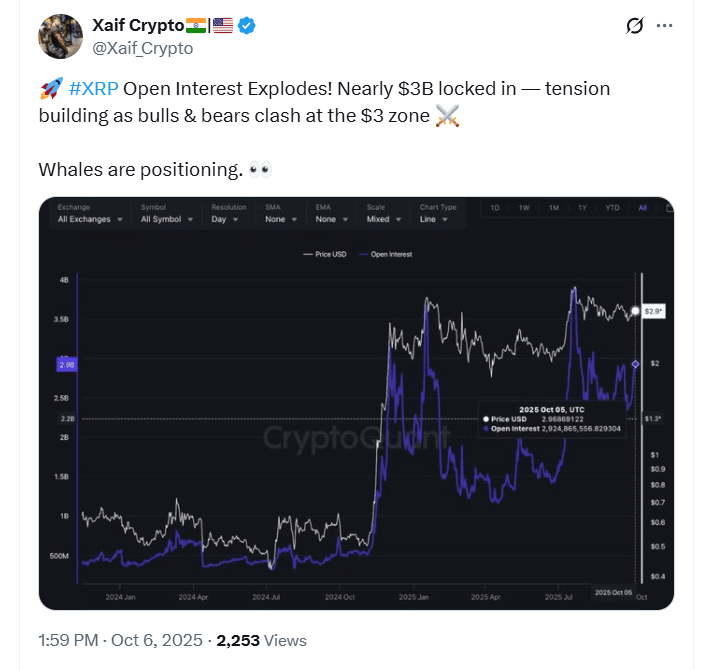Screen dimensions: 707x670
Task: Click the icon right of the All range
Action: (x=670, y=208)
